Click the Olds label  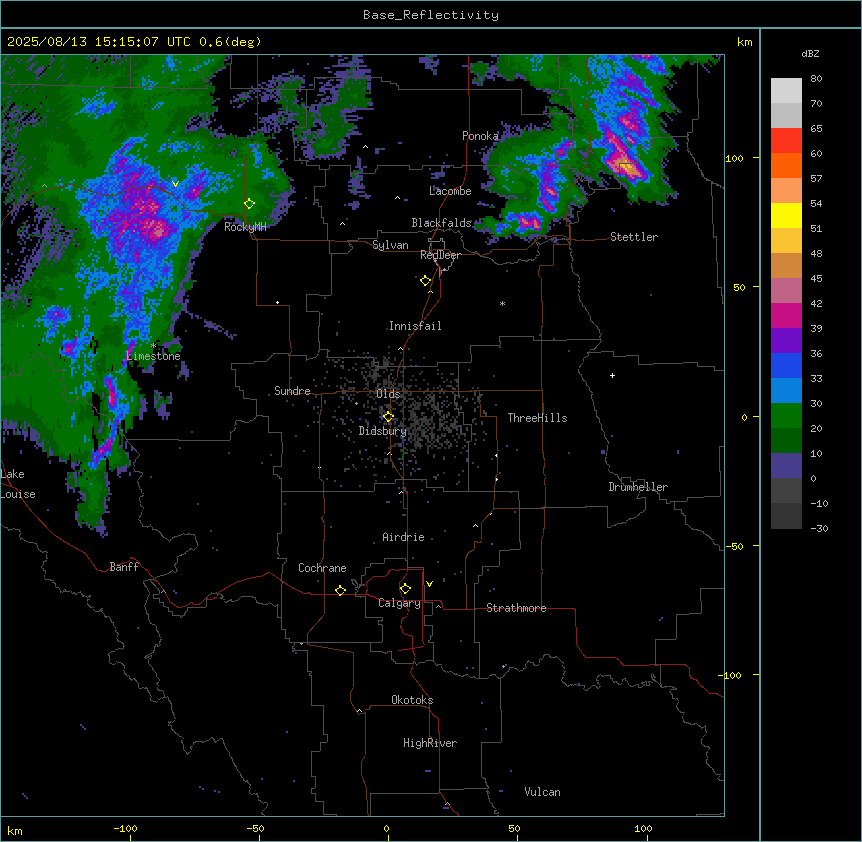(x=388, y=394)
